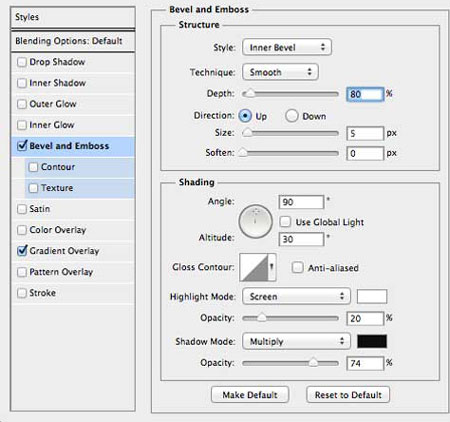Screen dimensions: 450x422
Task: Enable the Contour sub-option checkbox
Action: 33,167
